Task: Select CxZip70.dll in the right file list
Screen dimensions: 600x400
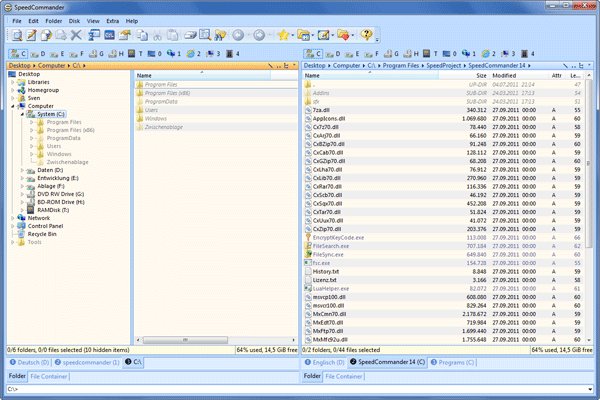Action: (327, 229)
